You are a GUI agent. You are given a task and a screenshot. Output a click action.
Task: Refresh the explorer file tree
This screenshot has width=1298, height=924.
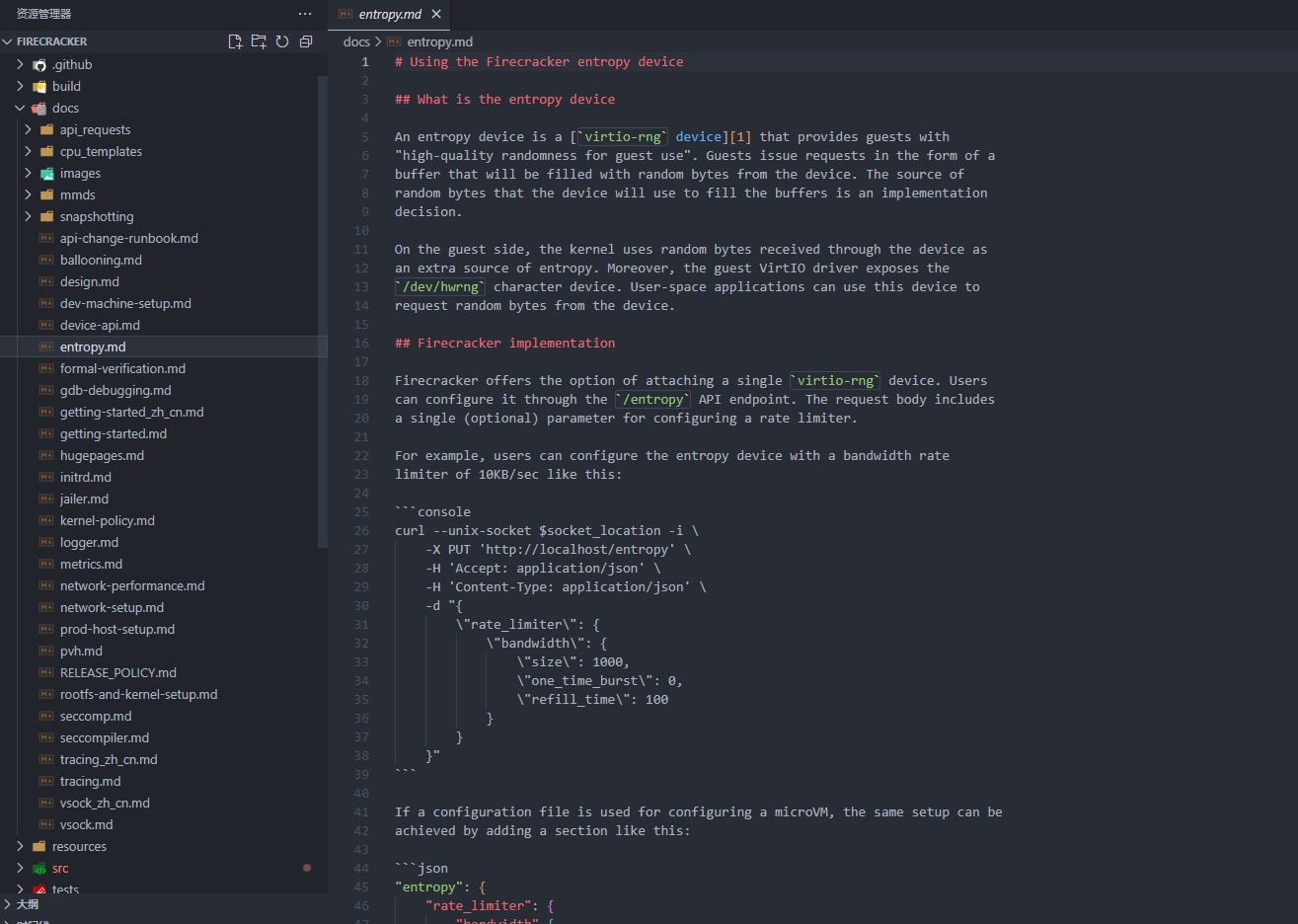pos(282,41)
